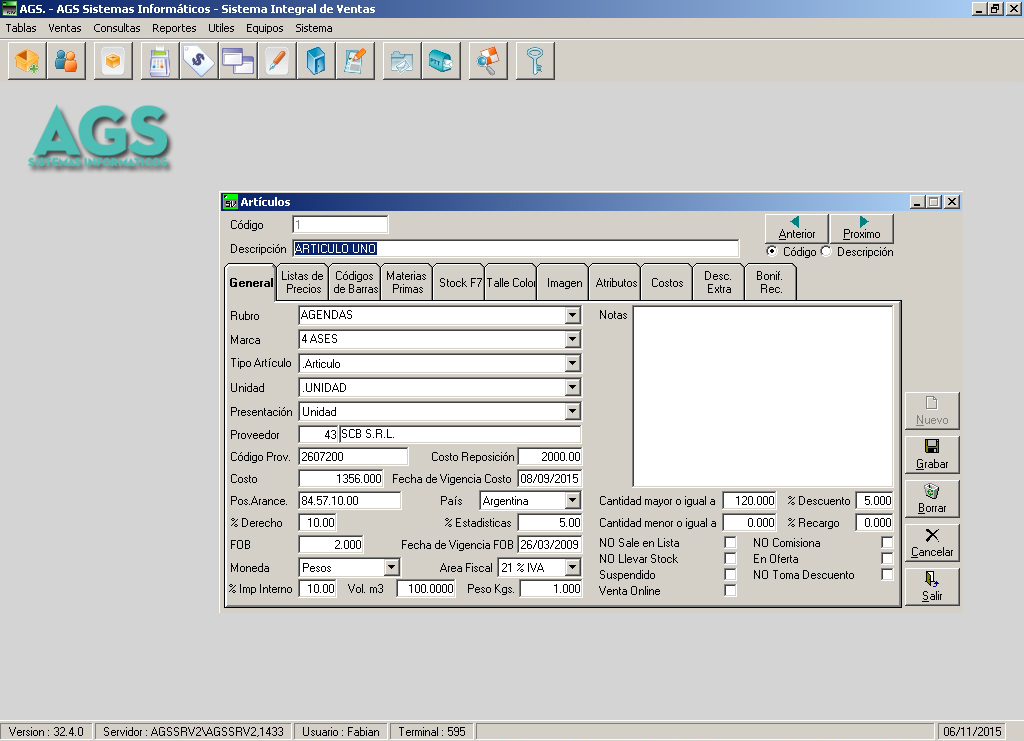Switch to the Listas de Precios tab

302,283
